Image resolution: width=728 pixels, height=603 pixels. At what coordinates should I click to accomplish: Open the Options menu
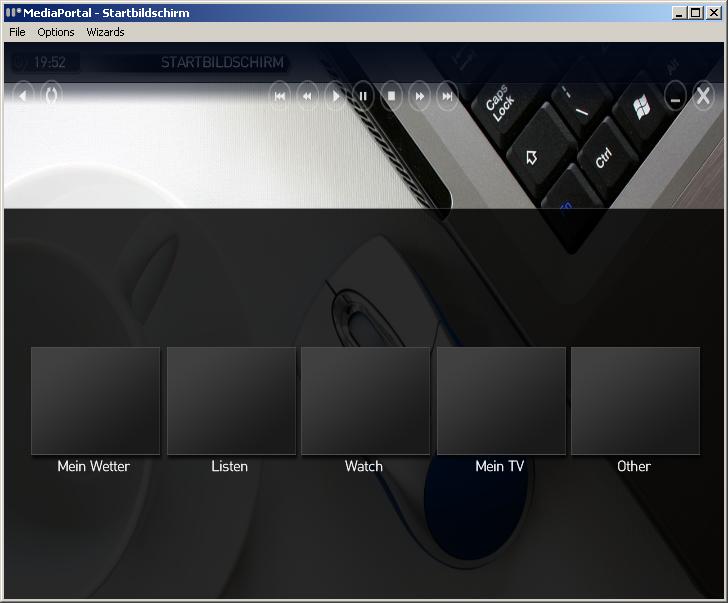56,32
